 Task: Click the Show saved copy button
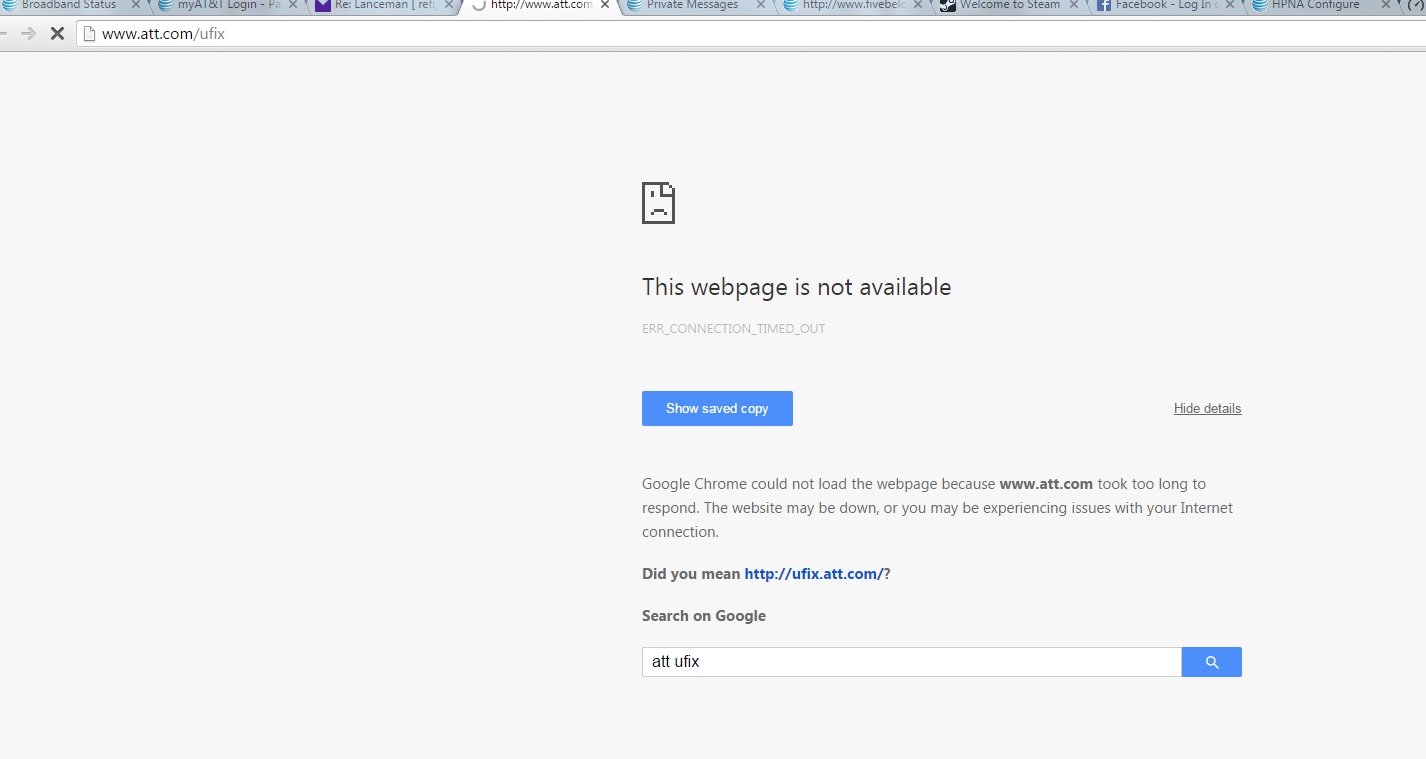[717, 408]
